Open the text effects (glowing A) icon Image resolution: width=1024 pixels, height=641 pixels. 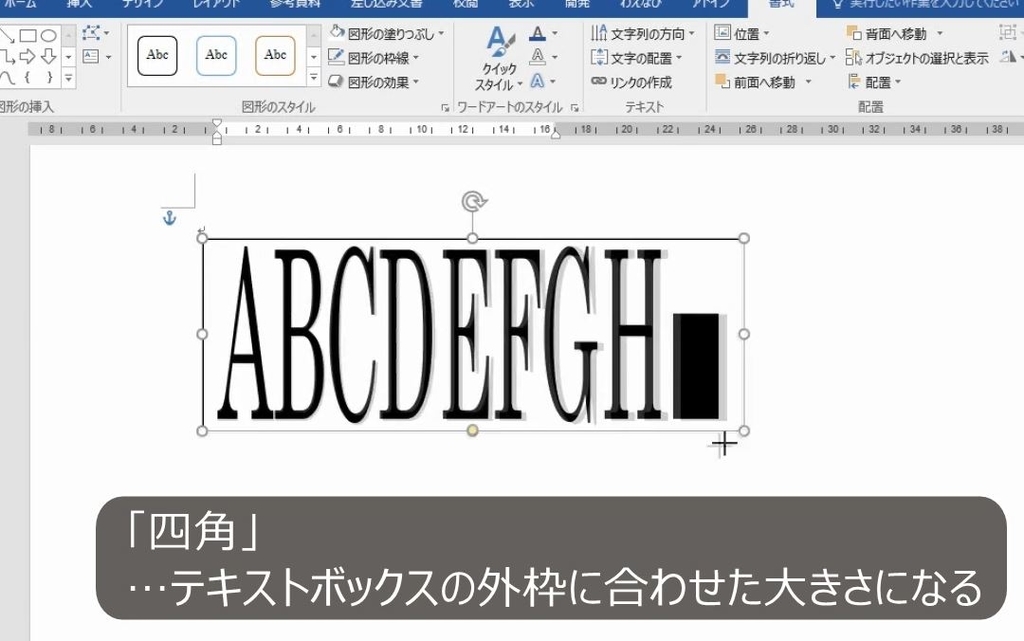537,81
